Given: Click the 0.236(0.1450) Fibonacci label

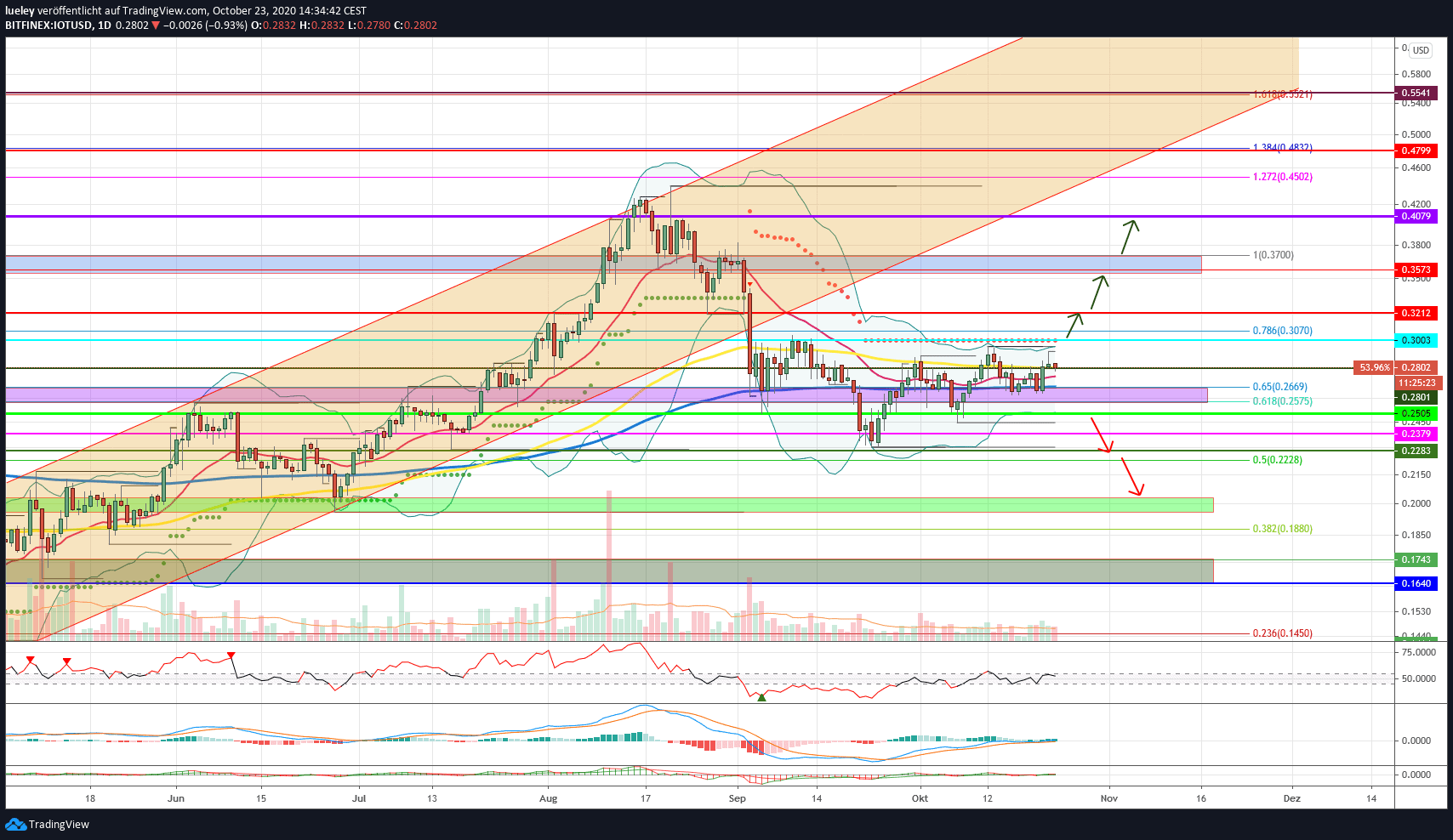Looking at the screenshot, I should (1282, 633).
